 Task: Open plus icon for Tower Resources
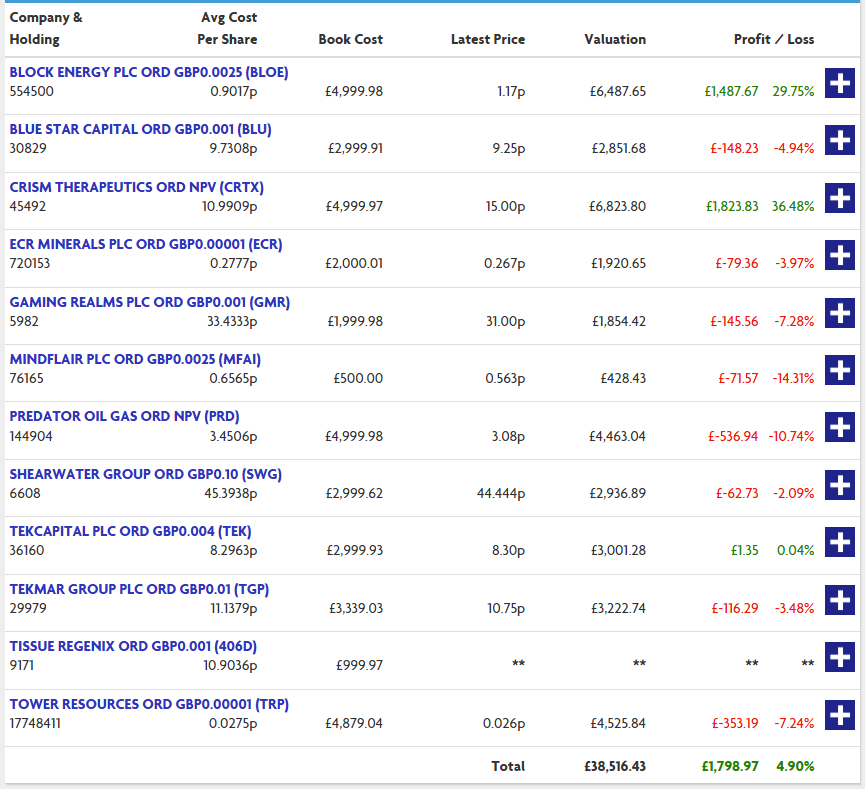click(840, 715)
